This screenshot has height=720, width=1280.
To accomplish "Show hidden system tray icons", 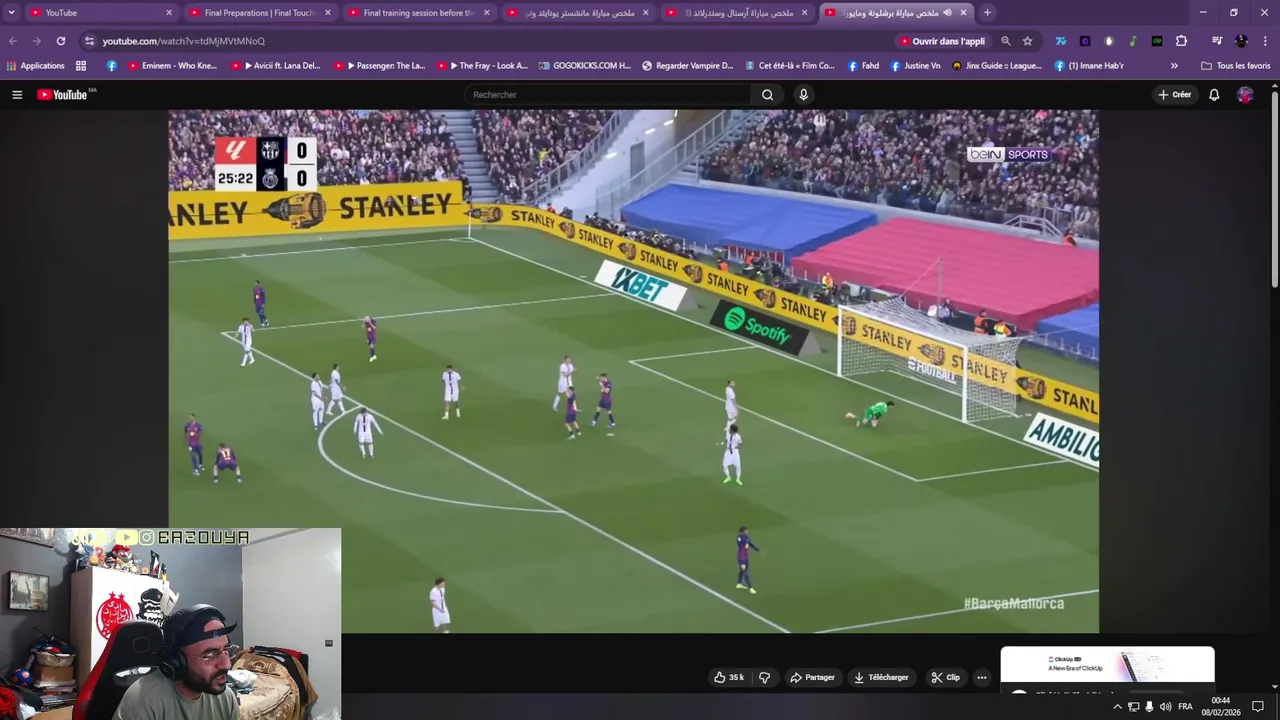I will pos(1117,707).
